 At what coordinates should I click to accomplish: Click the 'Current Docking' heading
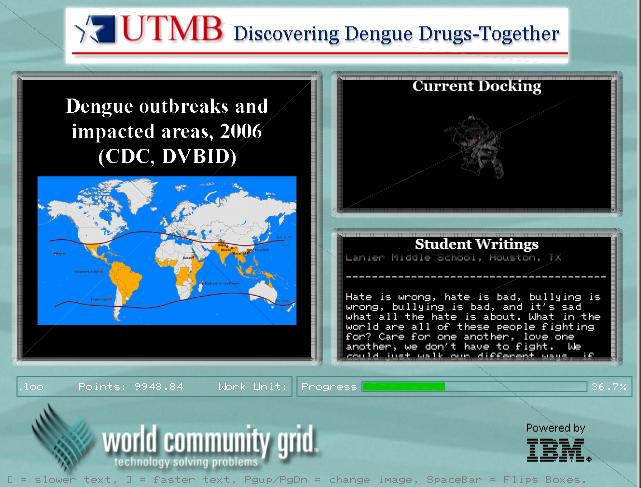[477, 86]
